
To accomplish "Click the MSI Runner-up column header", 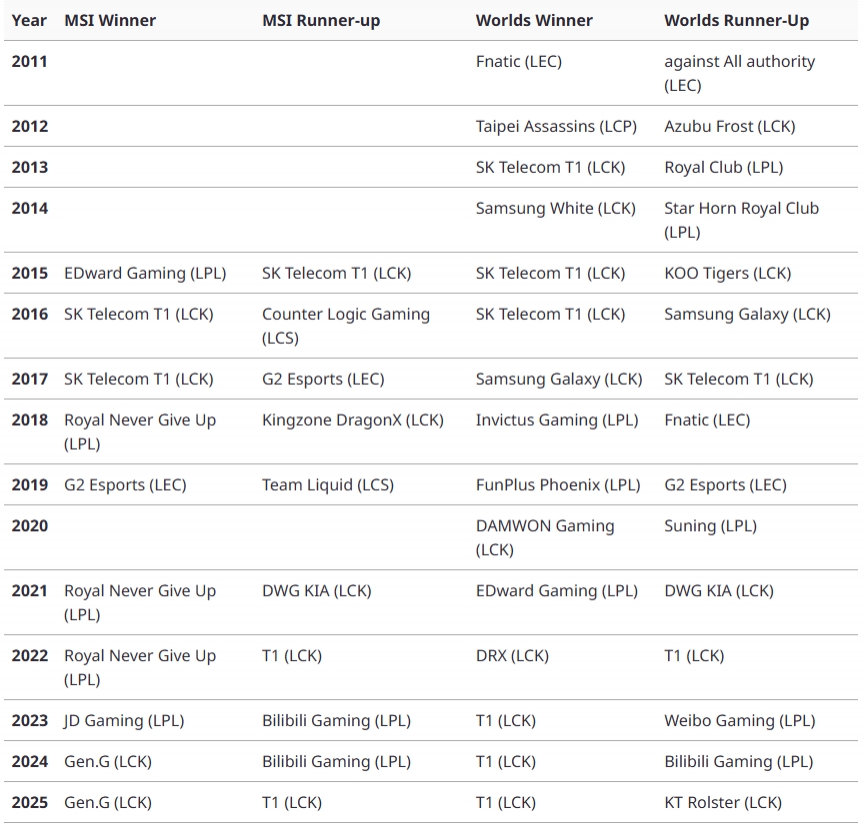I will [x=321, y=20].
